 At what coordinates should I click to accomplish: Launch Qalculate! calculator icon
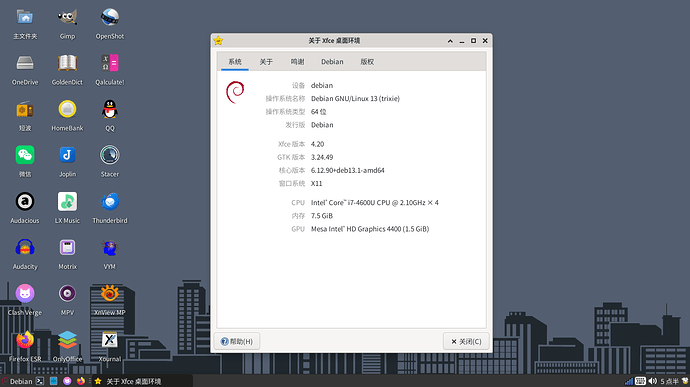(x=110, y=63)
